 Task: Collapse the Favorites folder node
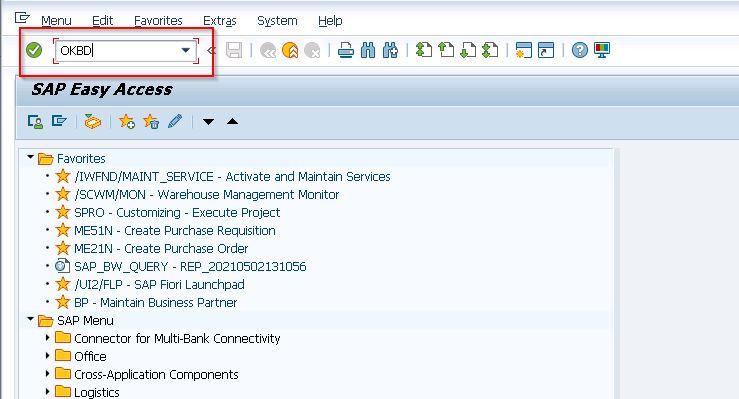pyautogui.click(x=31, y=157)
